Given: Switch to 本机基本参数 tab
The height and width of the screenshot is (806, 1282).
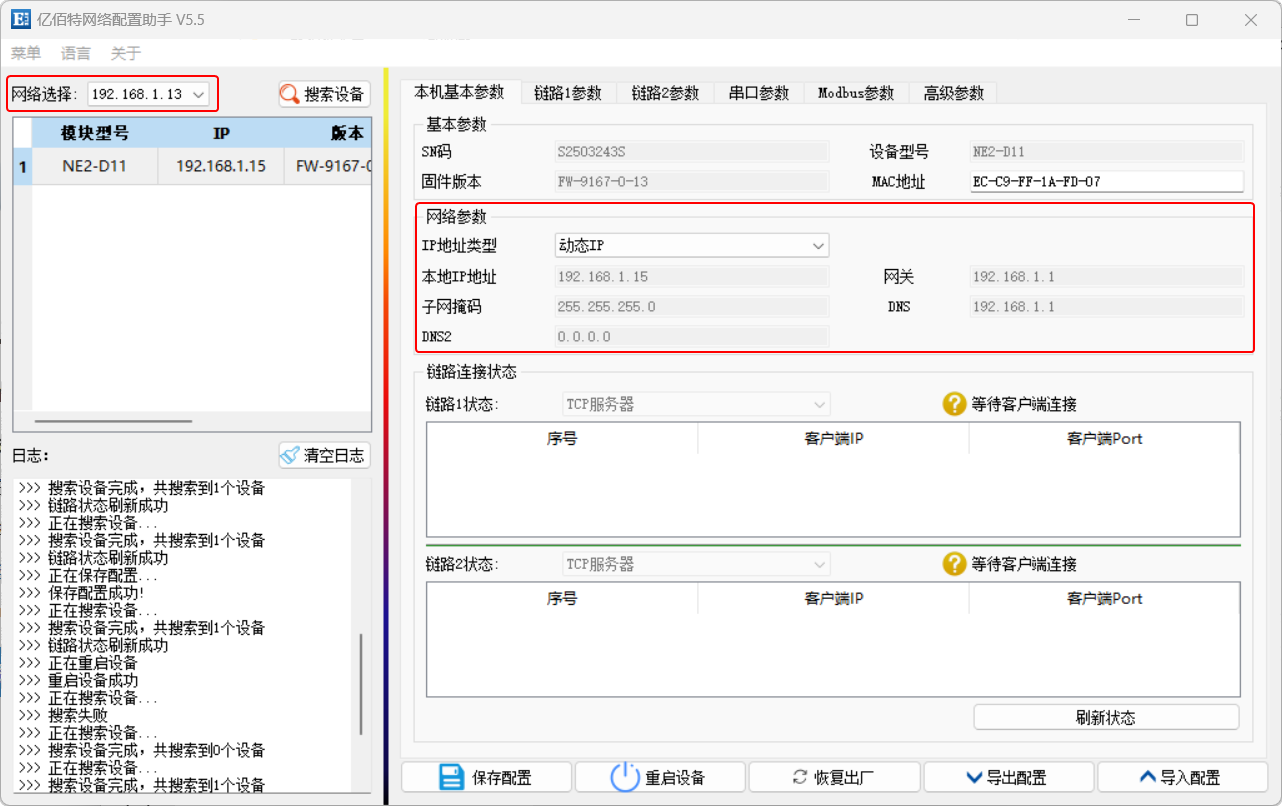Looking at the screenshot, I should [460, 92].
